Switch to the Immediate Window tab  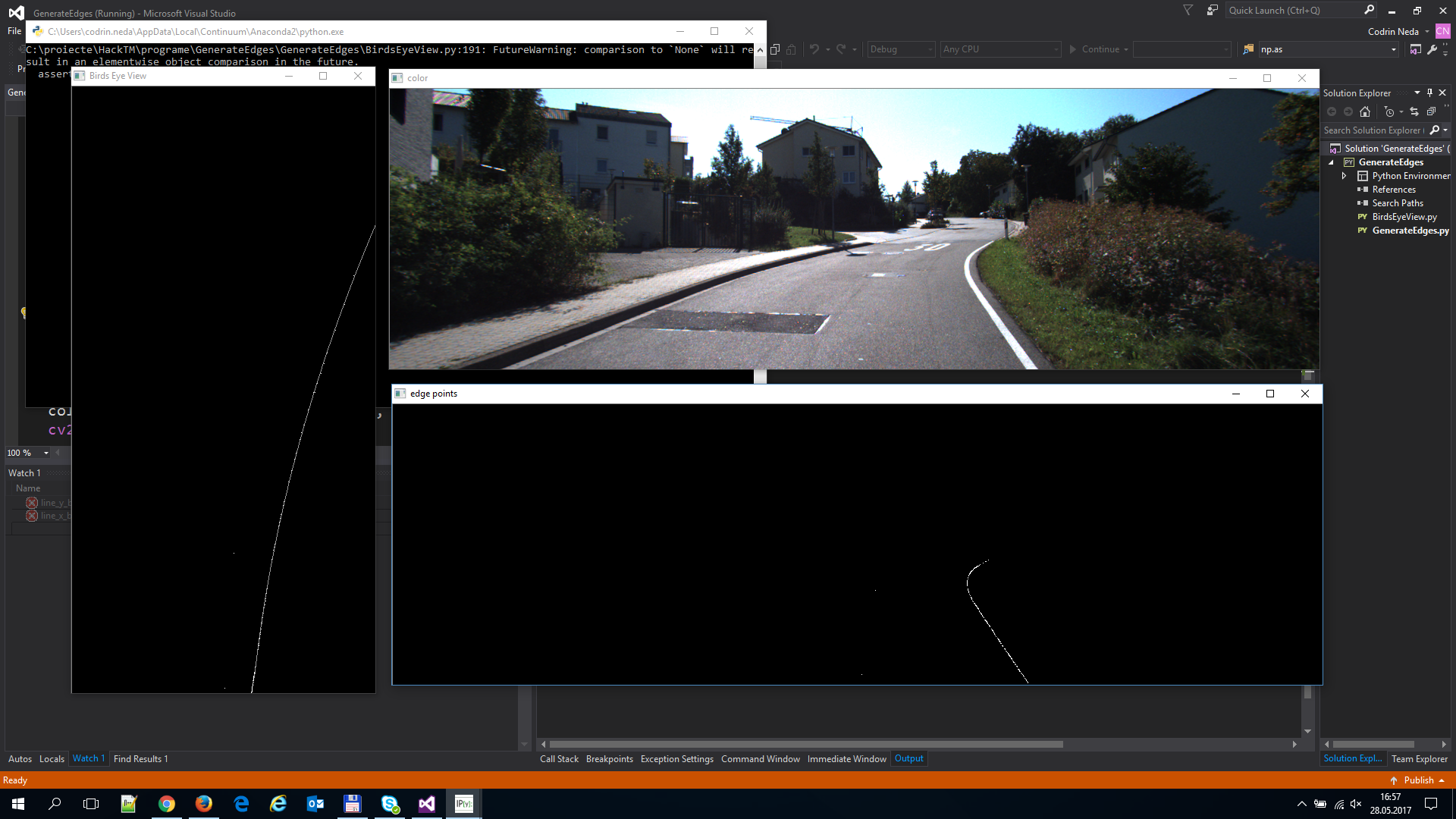[846, 759]
